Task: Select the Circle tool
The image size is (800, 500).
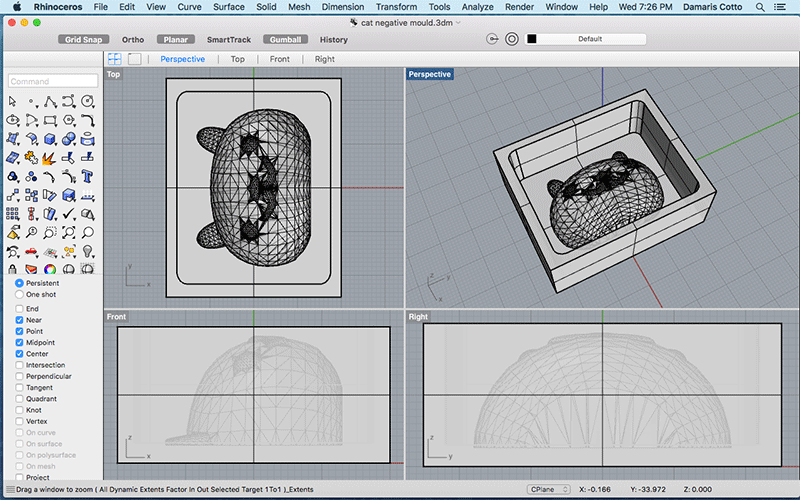Action: [88, 102]
